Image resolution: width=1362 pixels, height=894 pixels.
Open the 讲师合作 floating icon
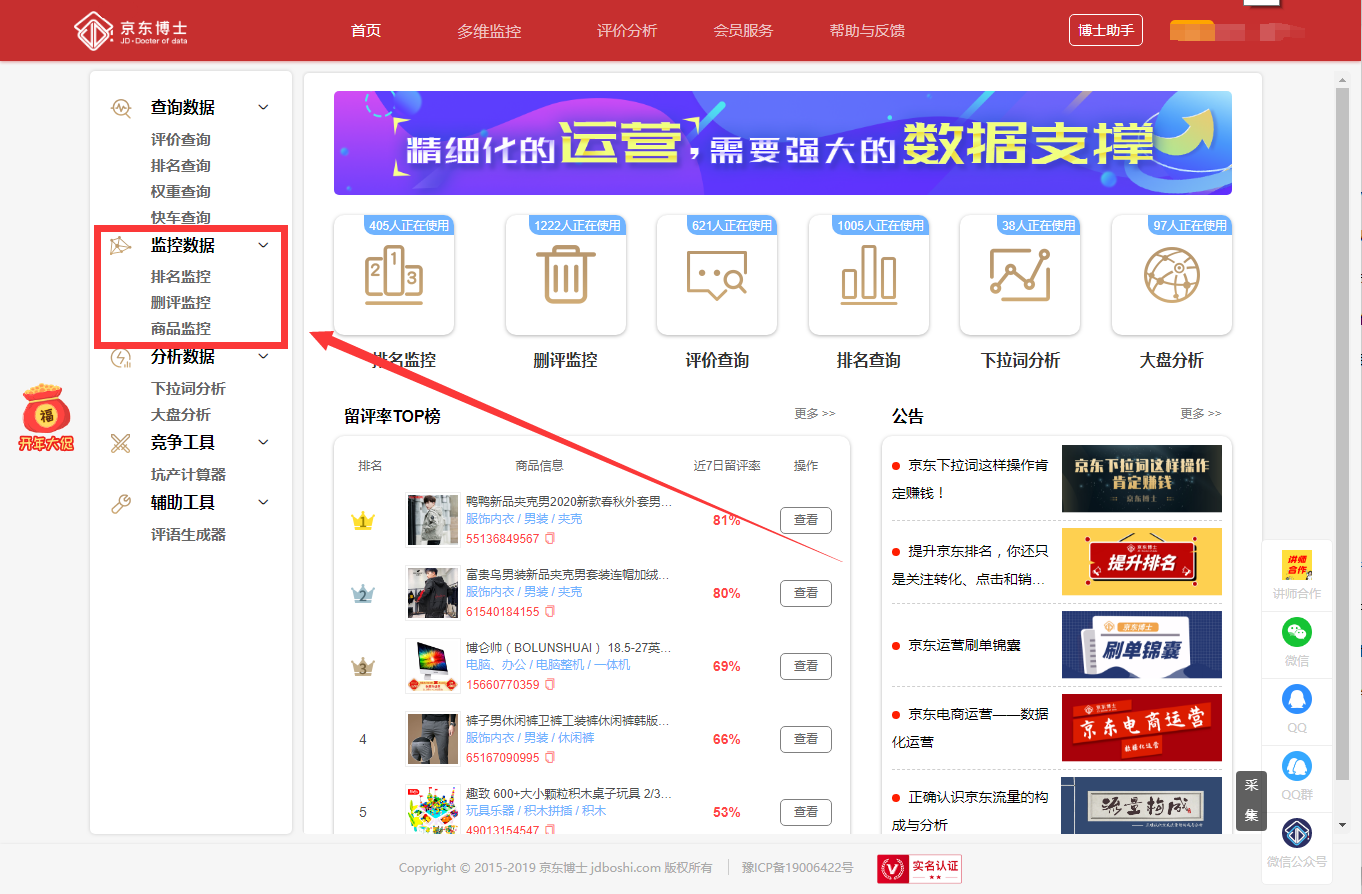(x=1297, y=565)
